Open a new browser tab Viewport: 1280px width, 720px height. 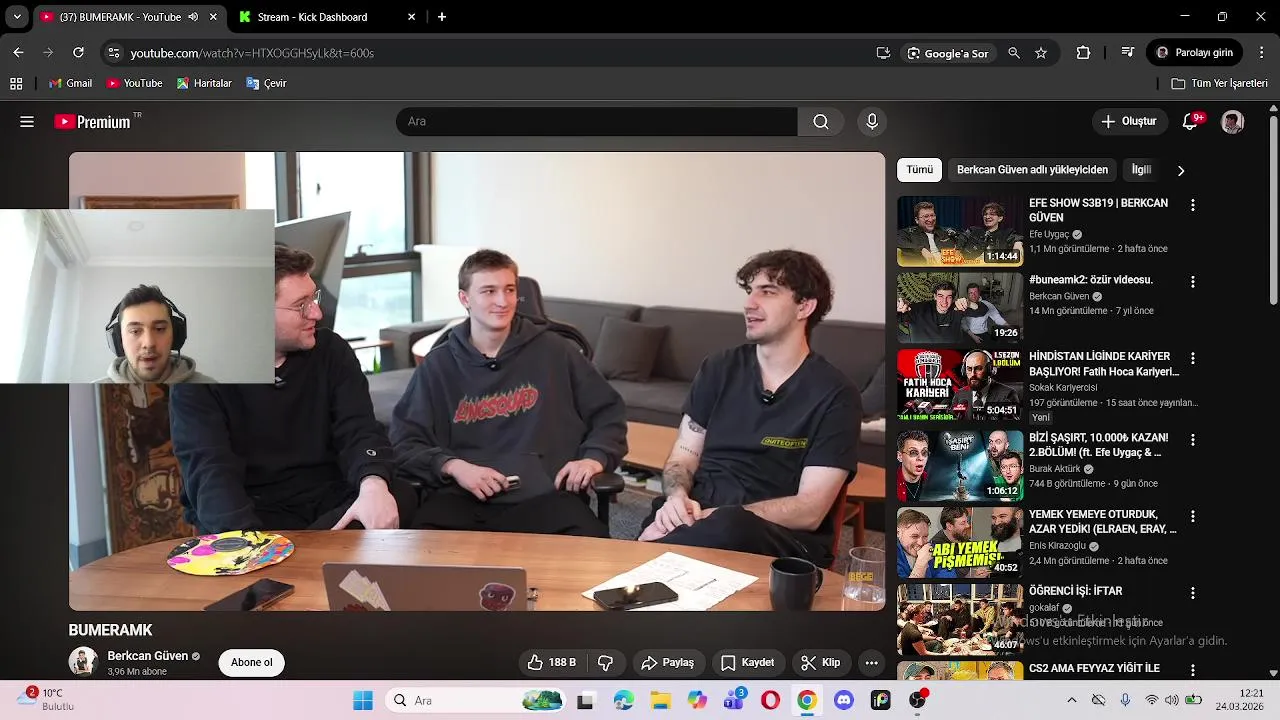point(442,17)
